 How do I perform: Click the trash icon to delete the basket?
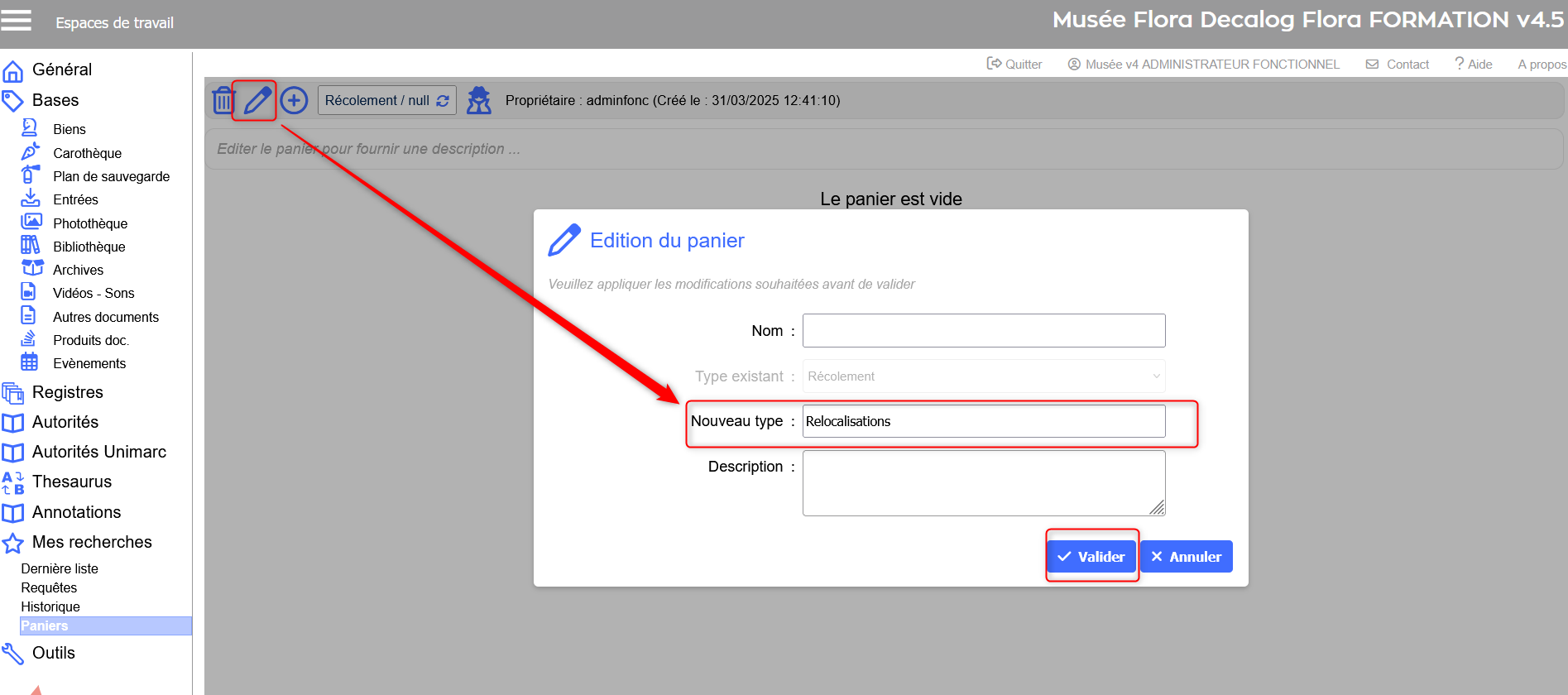(223, 100)
